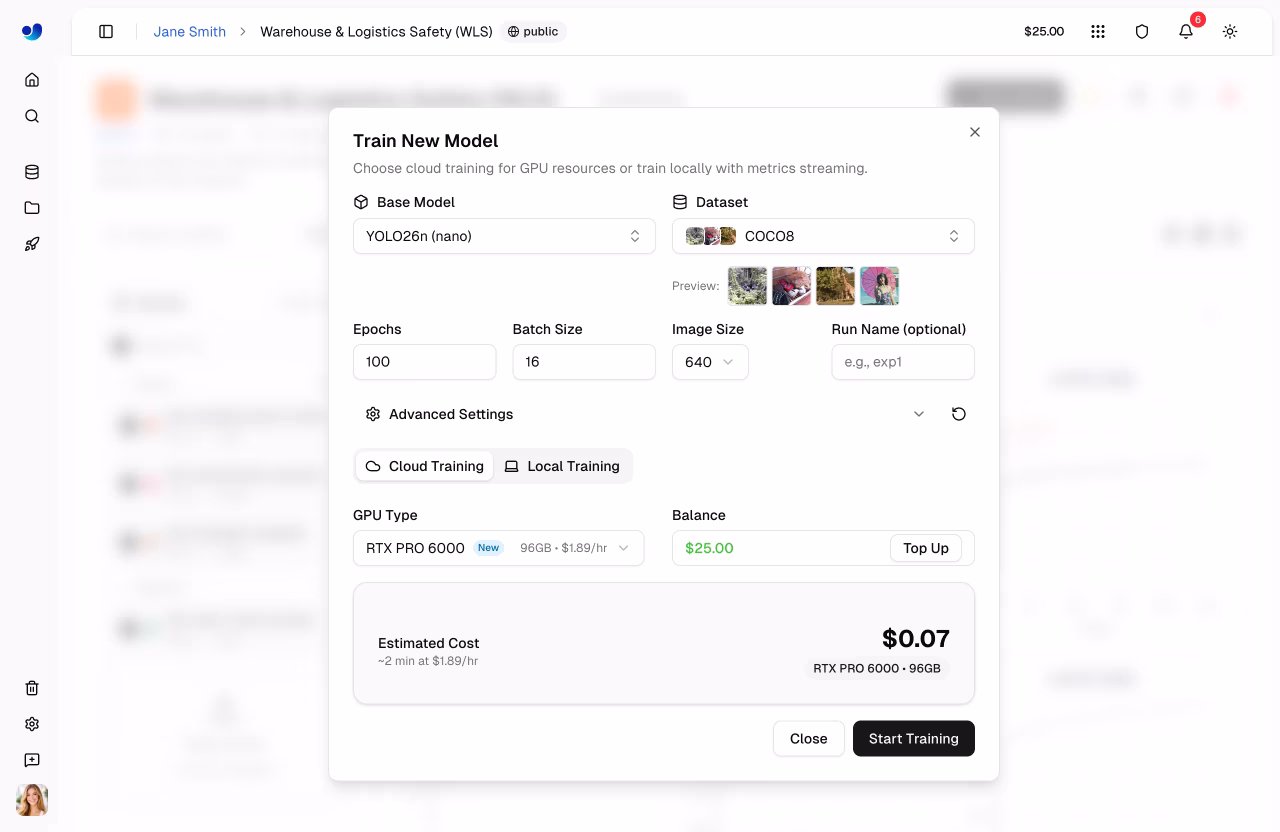Toggle the light theme sun icon
Screen dimensions: 1280x832
(x=1230, y=31)
